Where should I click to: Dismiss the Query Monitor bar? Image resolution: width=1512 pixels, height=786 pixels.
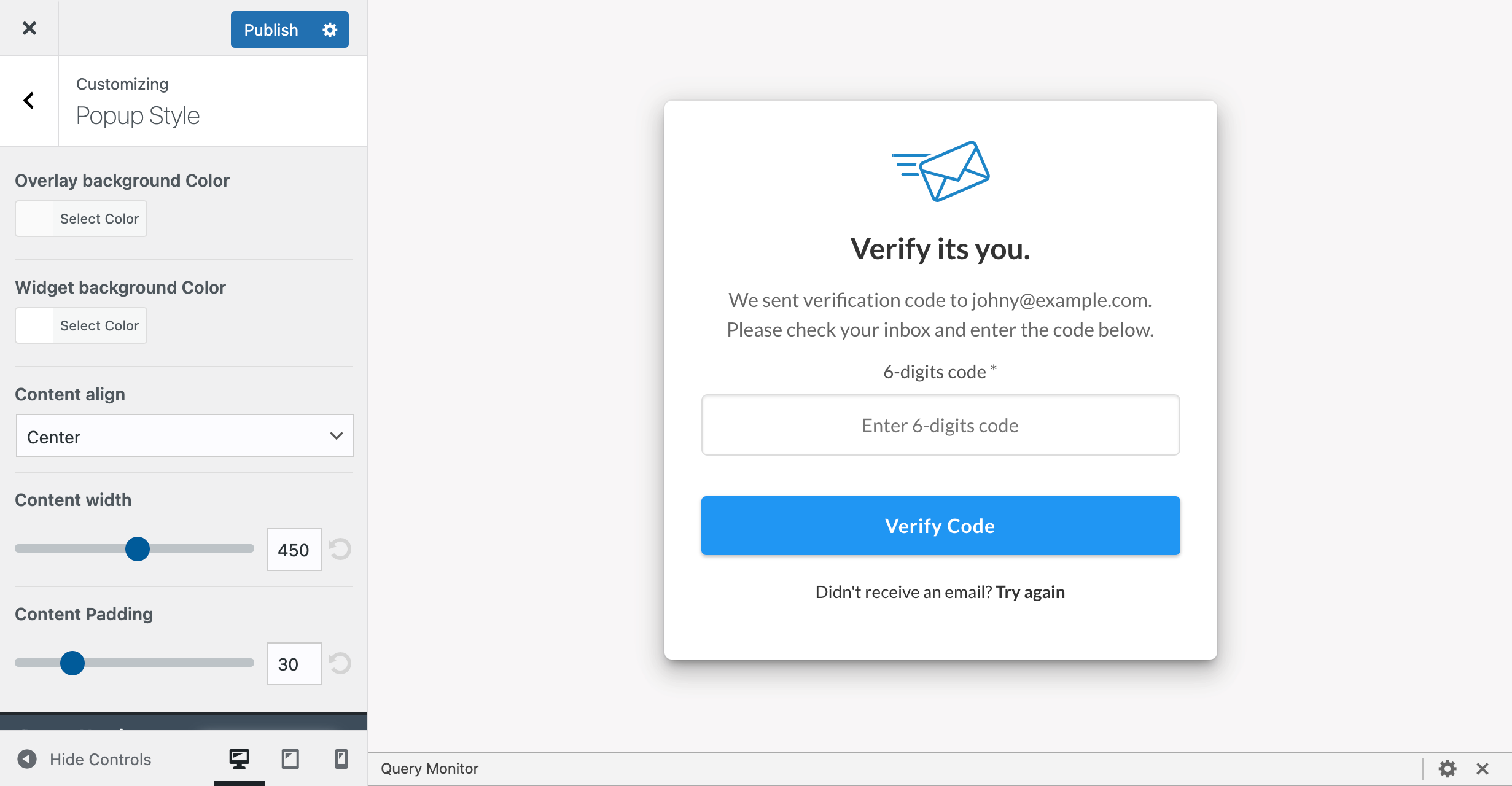[x=1483, y=768]
